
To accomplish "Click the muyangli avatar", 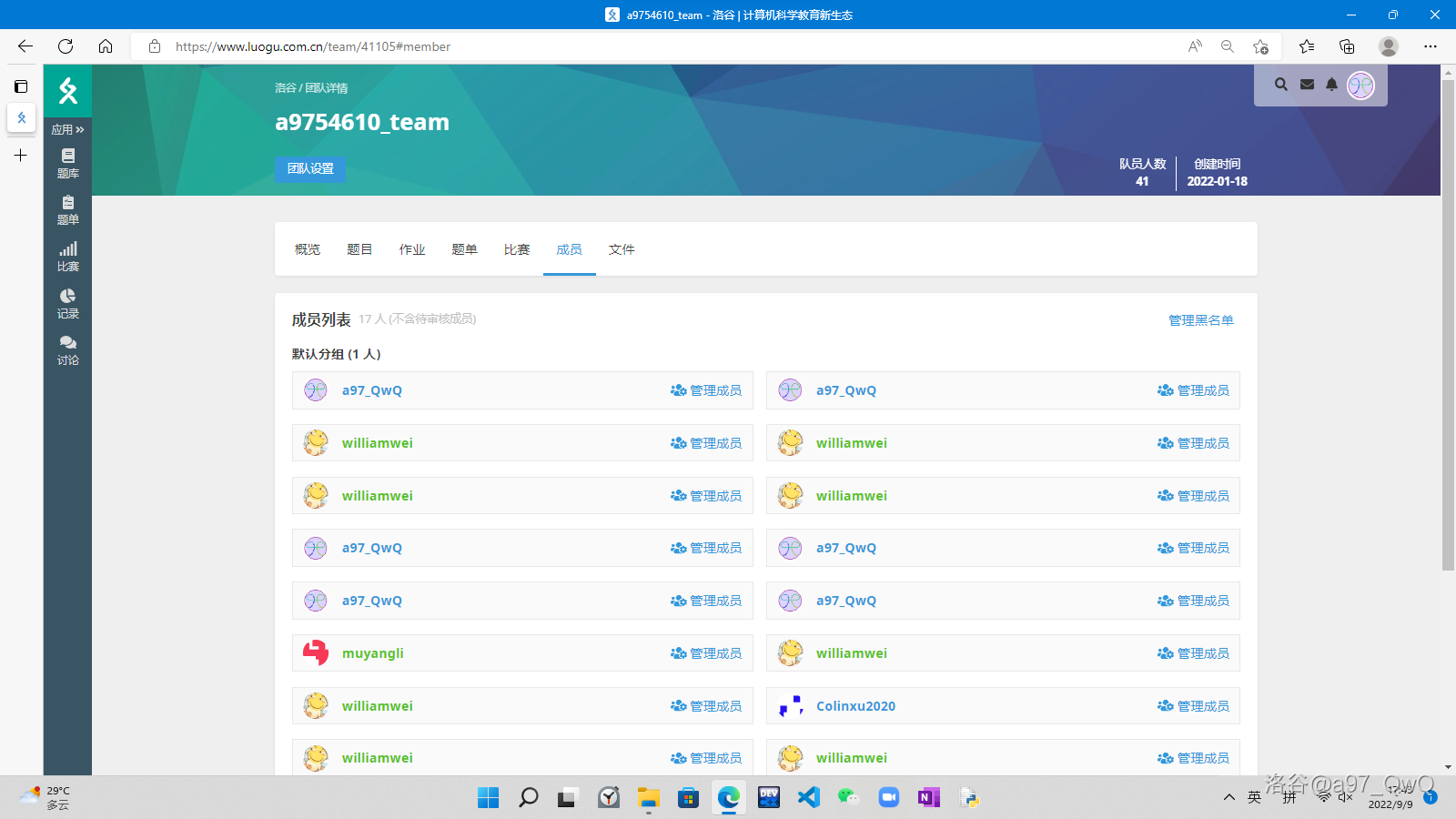I will [x=316, y=653].
